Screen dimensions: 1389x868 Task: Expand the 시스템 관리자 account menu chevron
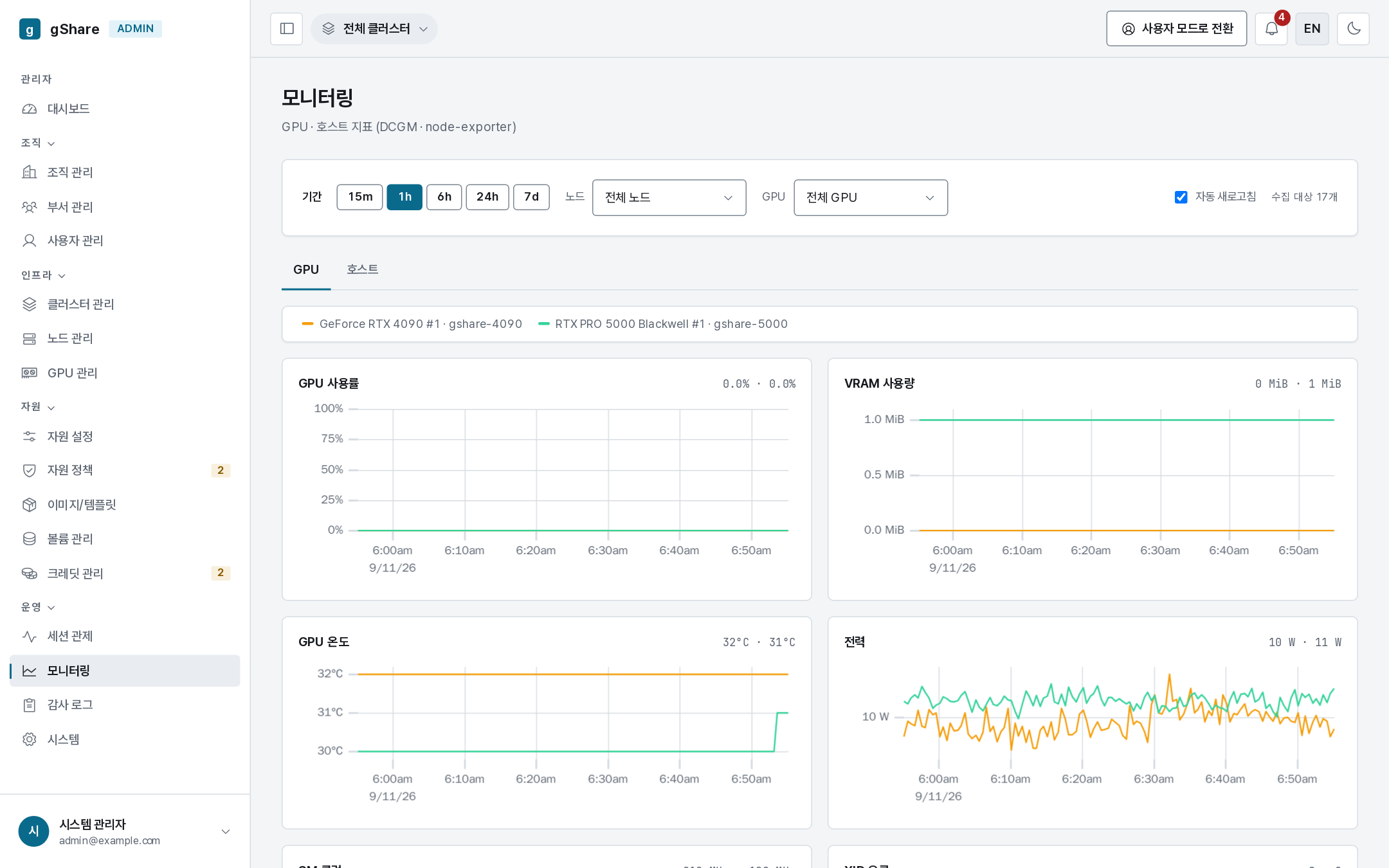(x=226, y=831)
